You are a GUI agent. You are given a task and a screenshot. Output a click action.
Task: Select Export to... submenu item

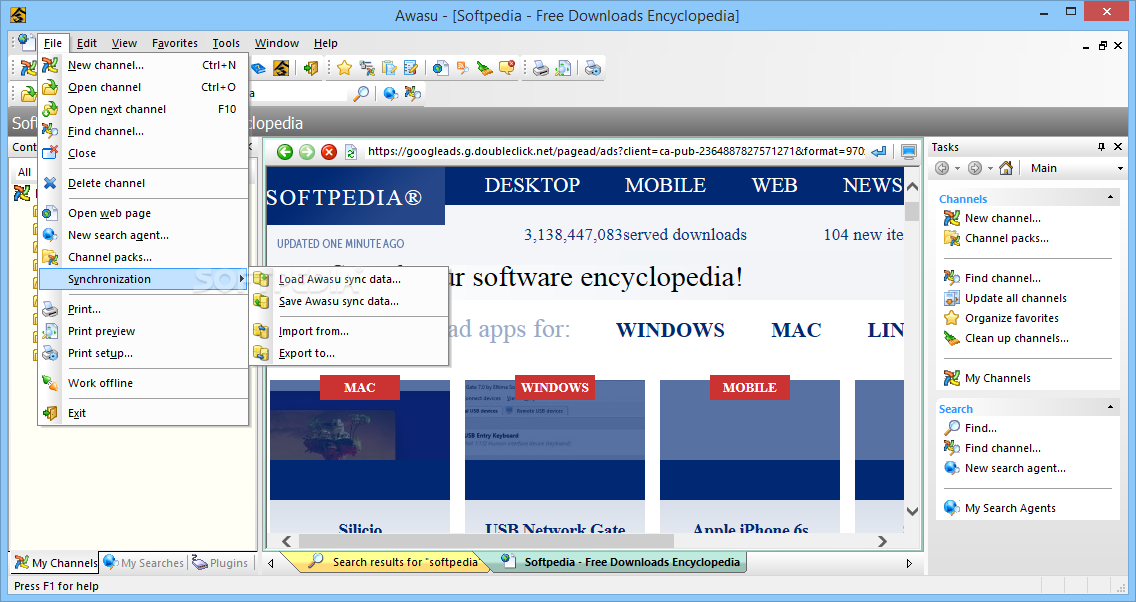349,354
